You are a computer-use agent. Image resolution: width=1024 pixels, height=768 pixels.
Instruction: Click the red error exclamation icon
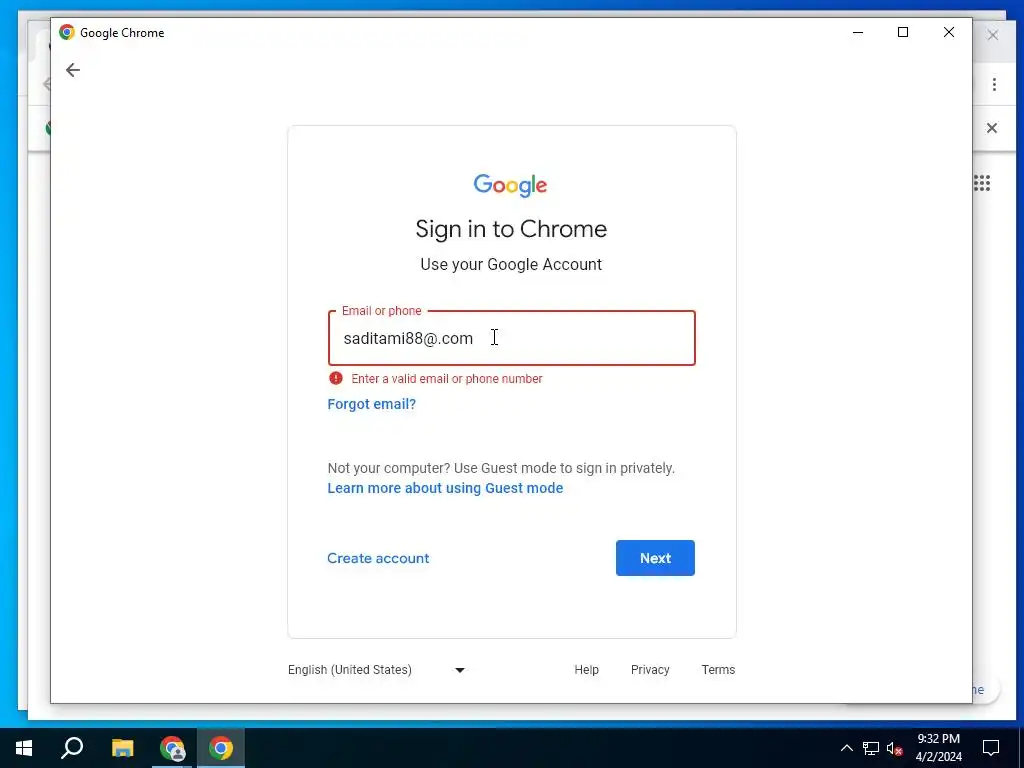[336, 378]
